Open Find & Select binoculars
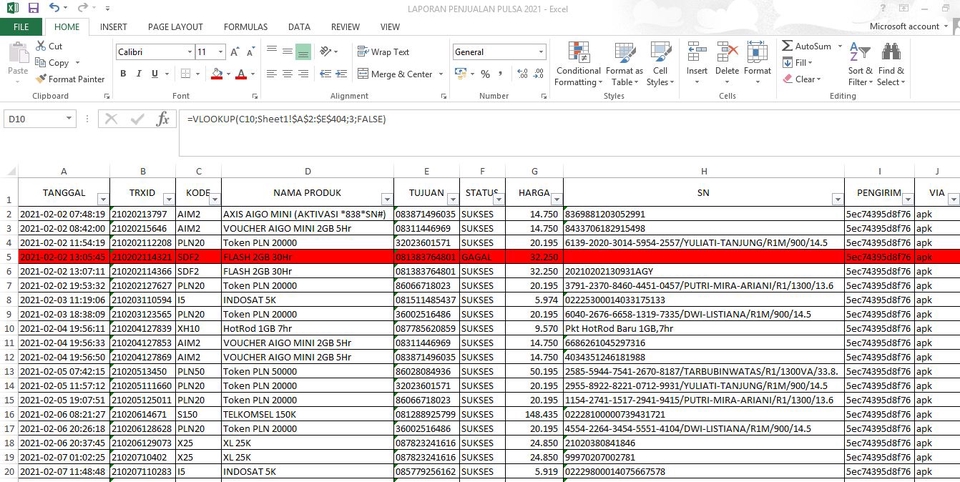960x482 pixels. (891, 64)
